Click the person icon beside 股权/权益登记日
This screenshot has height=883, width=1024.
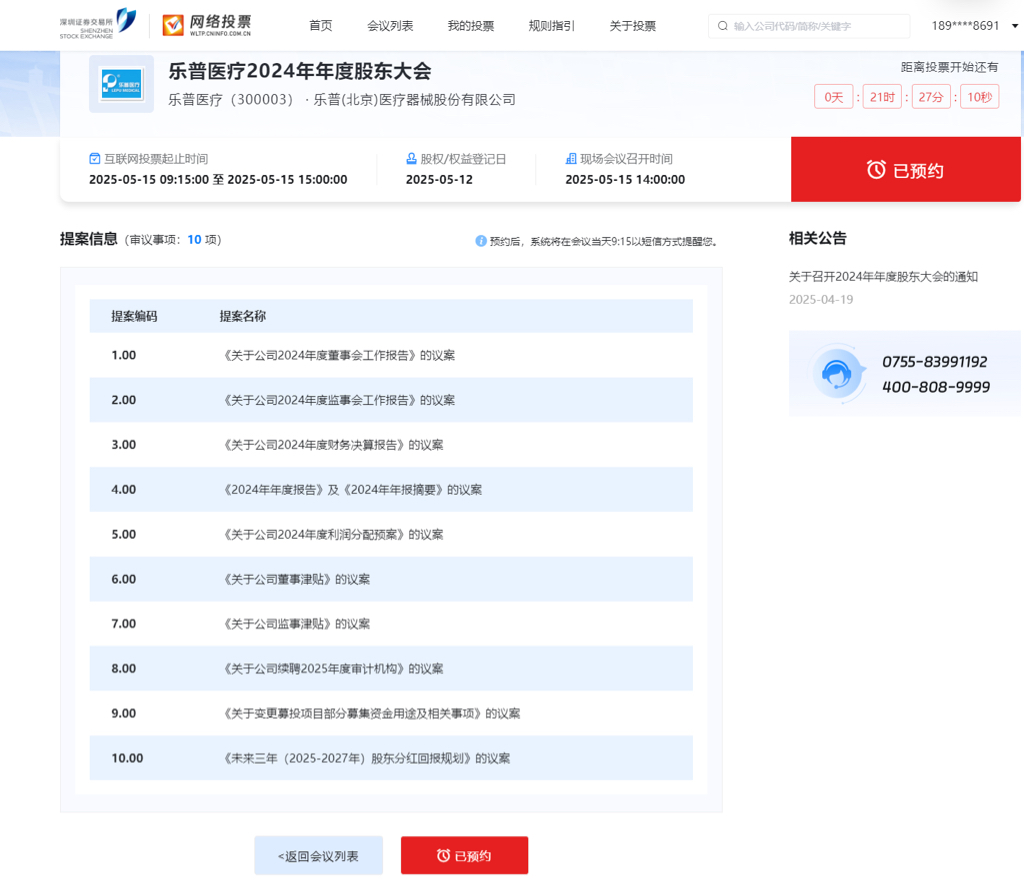[x=411, y=159]
